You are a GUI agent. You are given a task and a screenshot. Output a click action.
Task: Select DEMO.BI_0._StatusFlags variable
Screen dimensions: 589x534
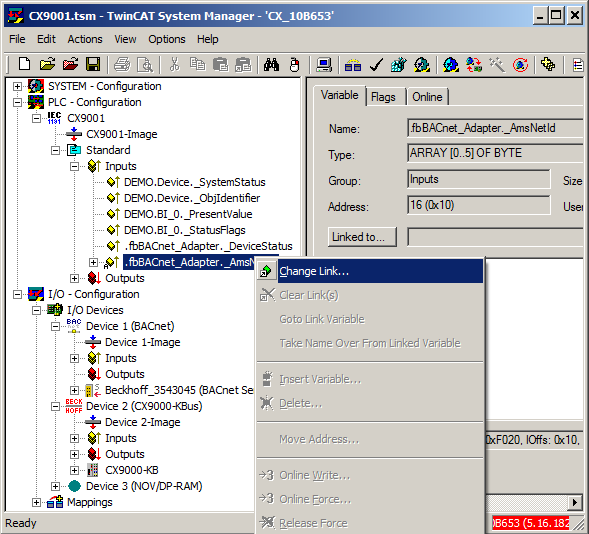click(184, 230)
